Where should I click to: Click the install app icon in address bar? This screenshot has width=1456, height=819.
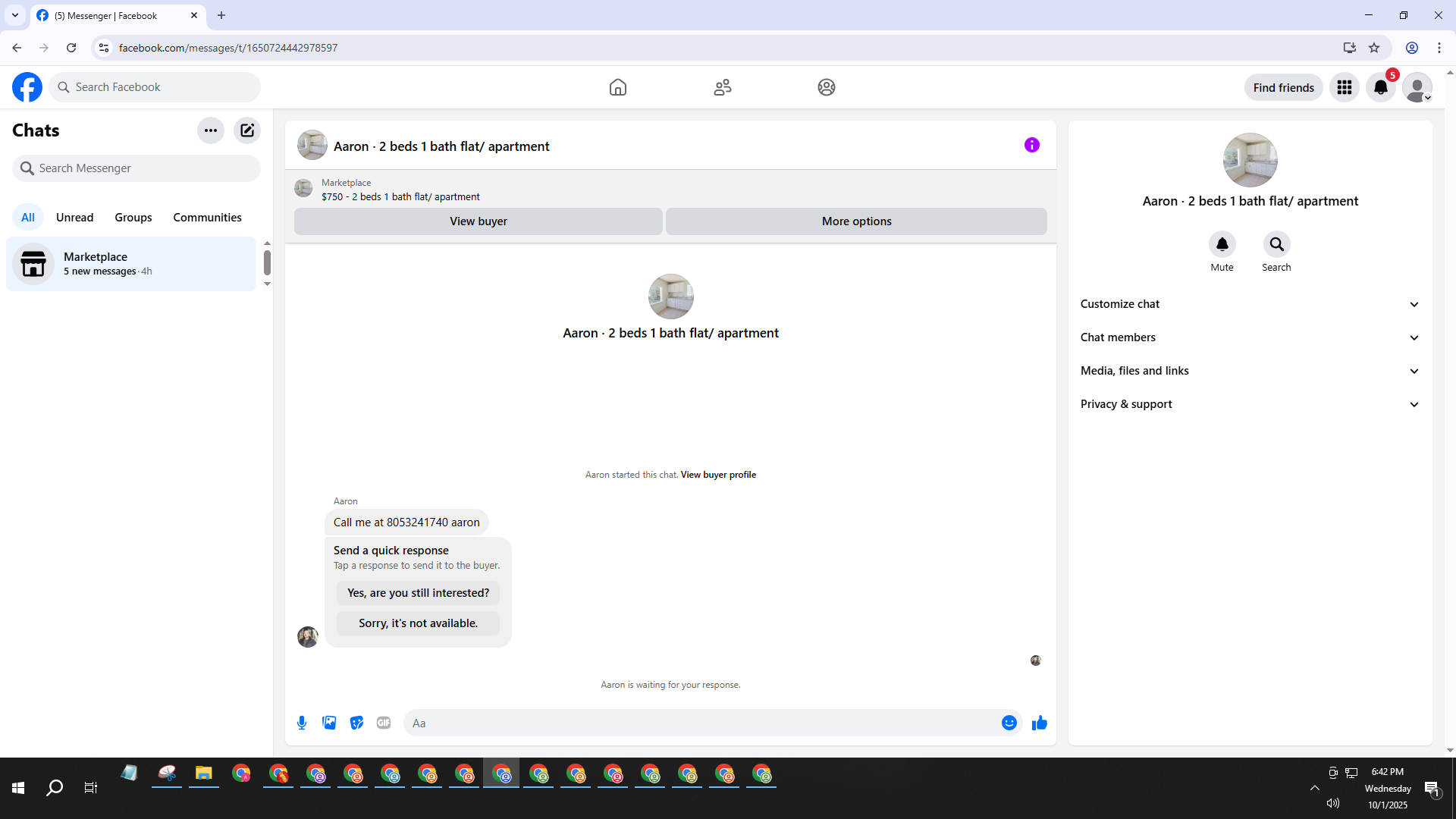pyautogui.click(x=1349, y=48)
